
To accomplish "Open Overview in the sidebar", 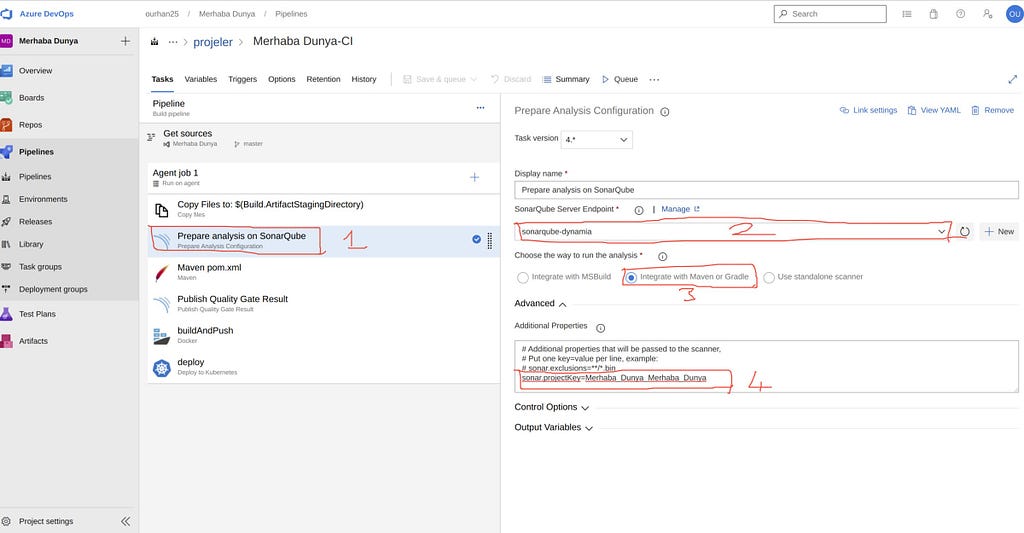I will point(35,71).
